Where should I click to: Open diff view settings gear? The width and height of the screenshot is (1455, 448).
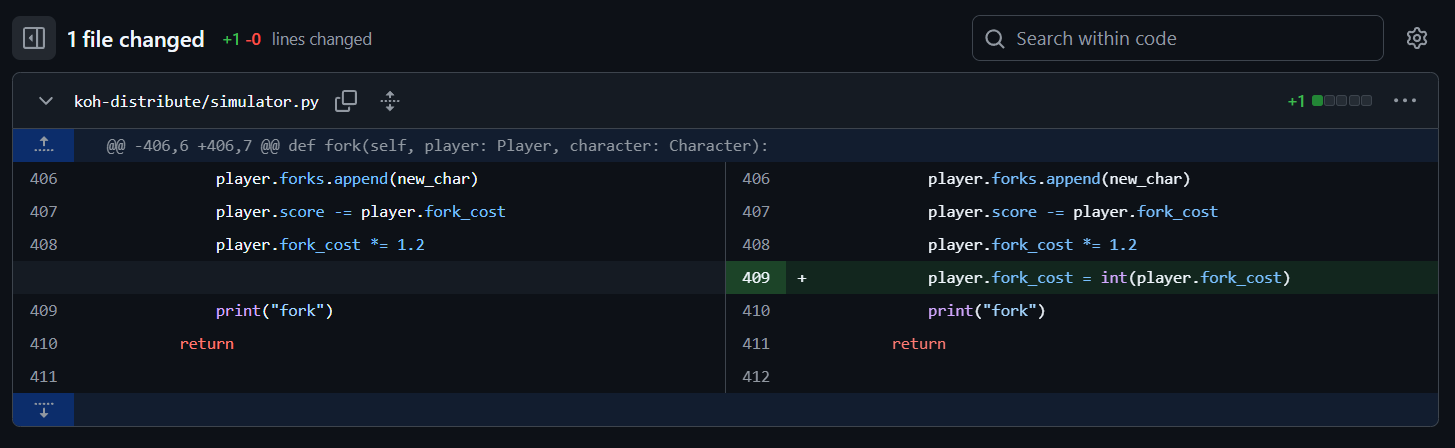(x=1416, y=39)
